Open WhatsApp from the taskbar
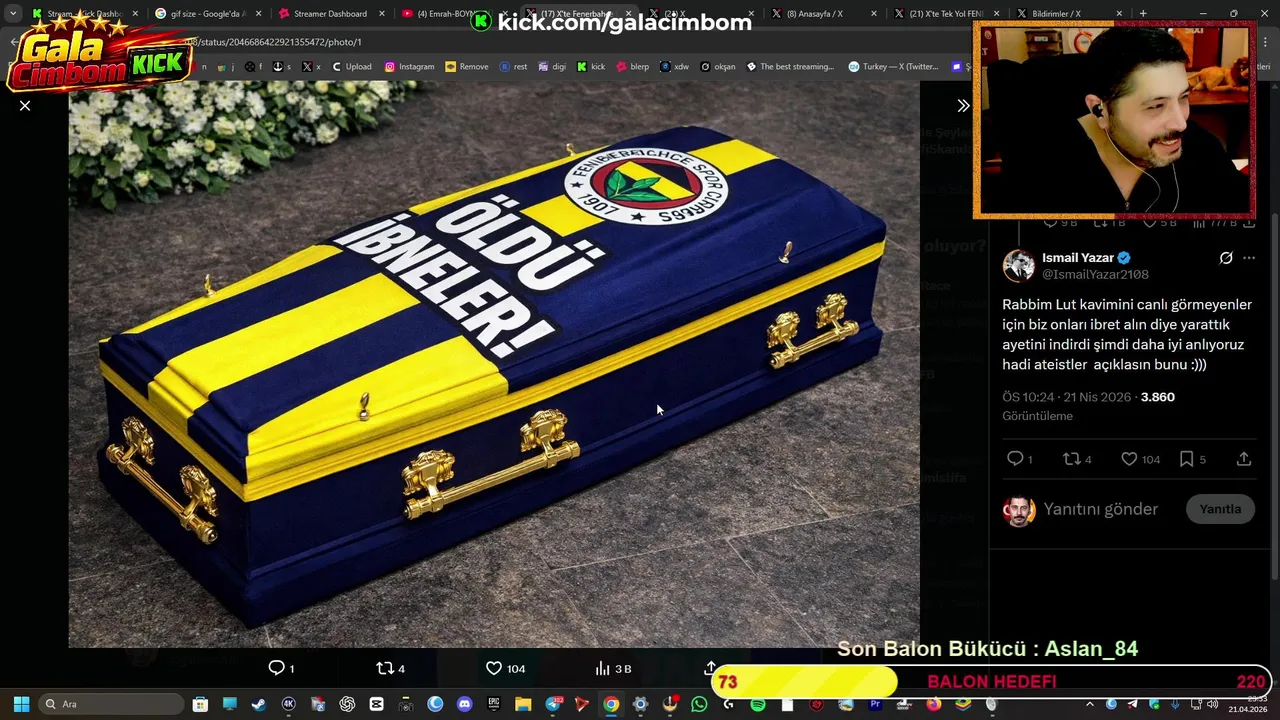1280x720 pixels. click(x=699, y=704)
